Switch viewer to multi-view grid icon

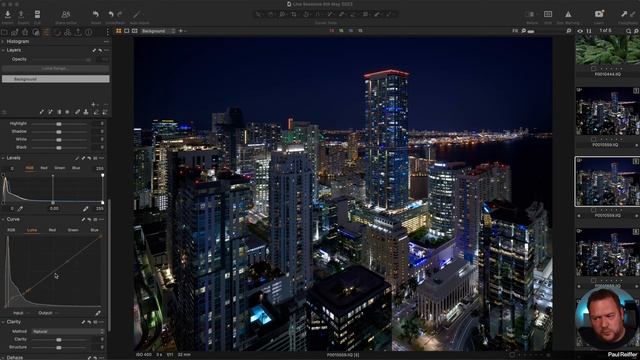(119, 31)
